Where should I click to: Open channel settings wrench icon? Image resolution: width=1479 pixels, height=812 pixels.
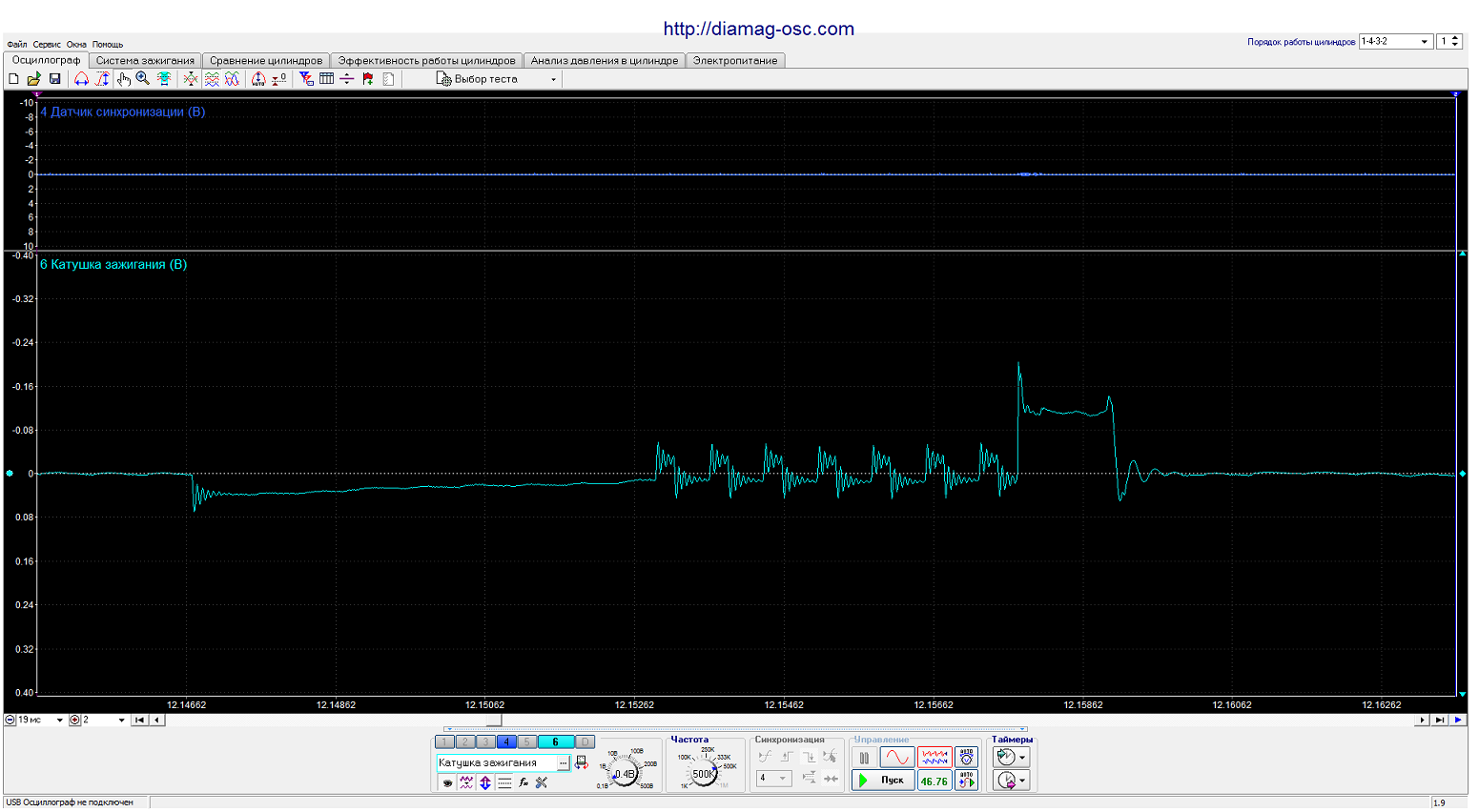coord(542,783)
